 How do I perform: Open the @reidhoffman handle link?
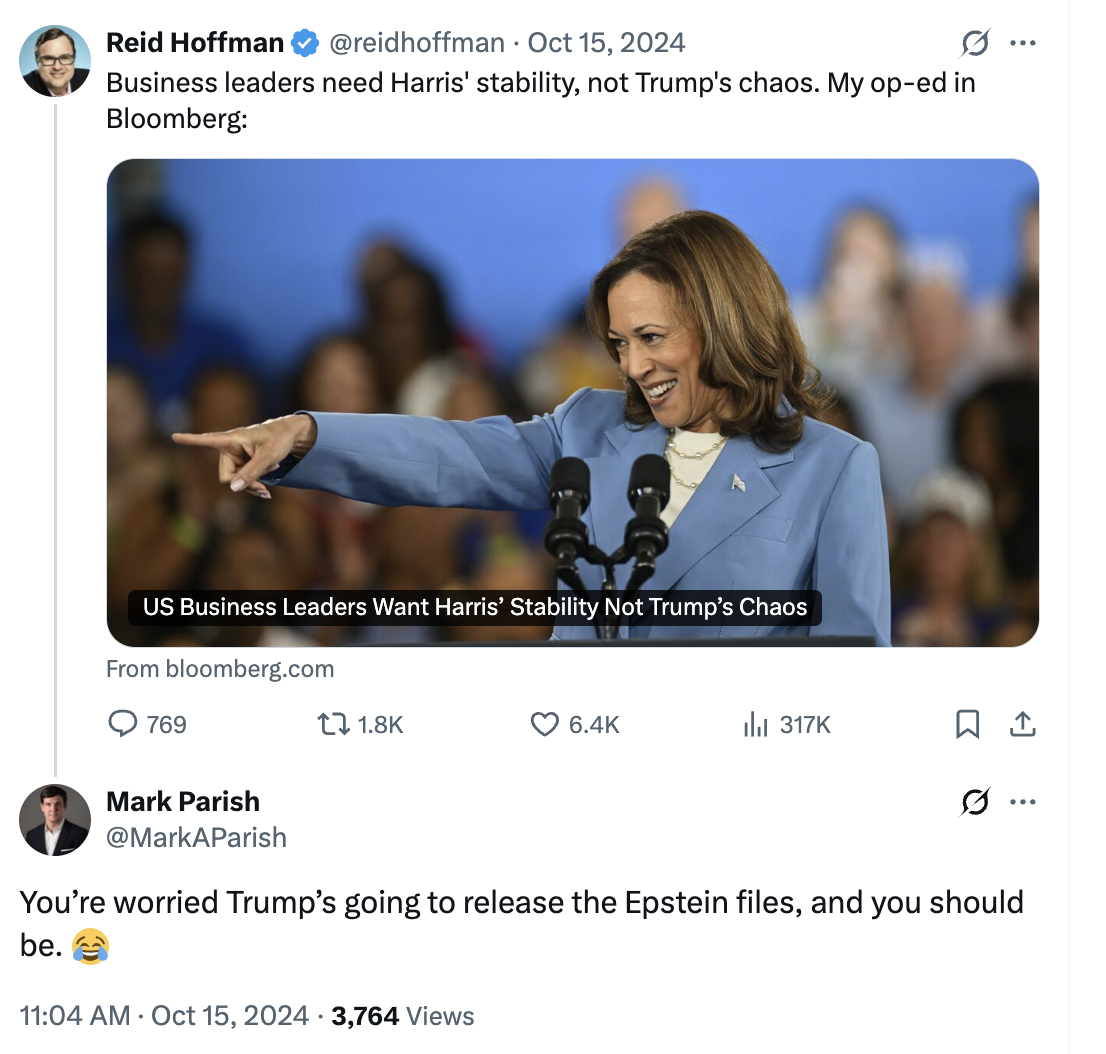pos(417,43)
